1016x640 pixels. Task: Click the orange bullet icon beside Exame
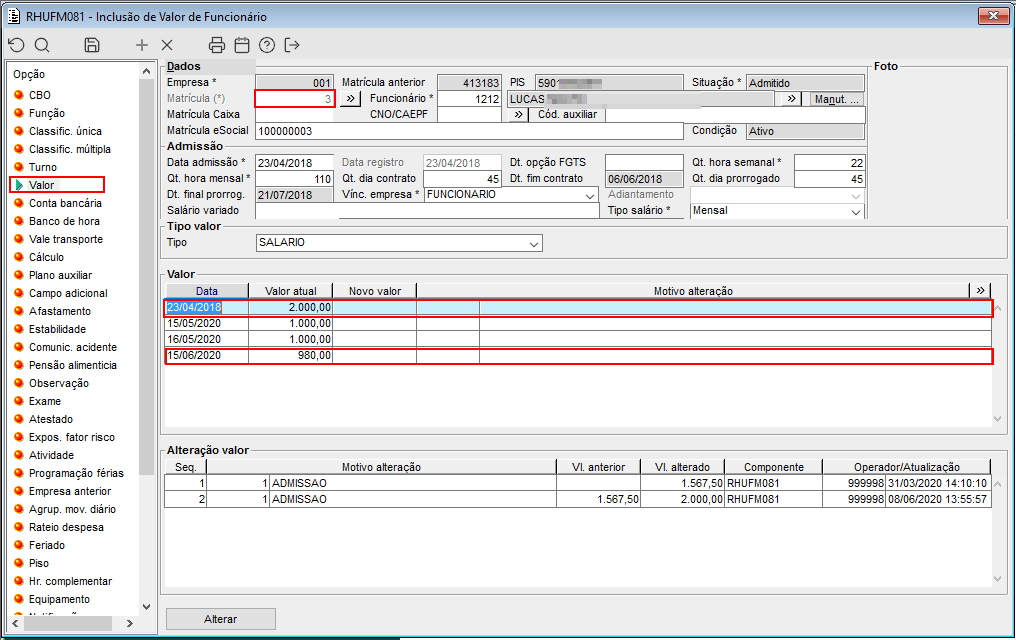tap(19, 401)
